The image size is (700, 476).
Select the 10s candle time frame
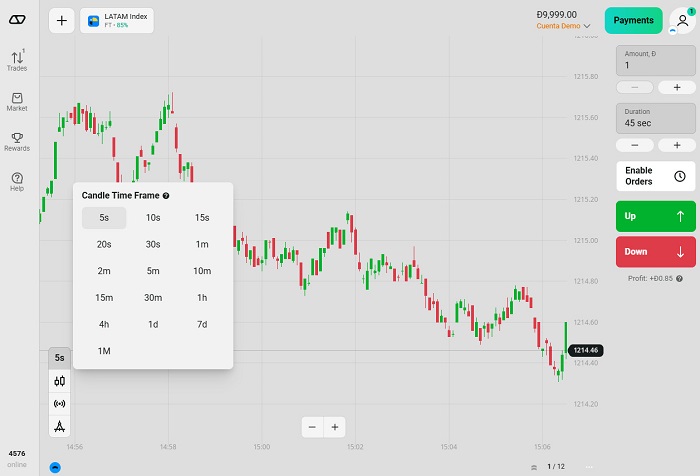[153, 217]
